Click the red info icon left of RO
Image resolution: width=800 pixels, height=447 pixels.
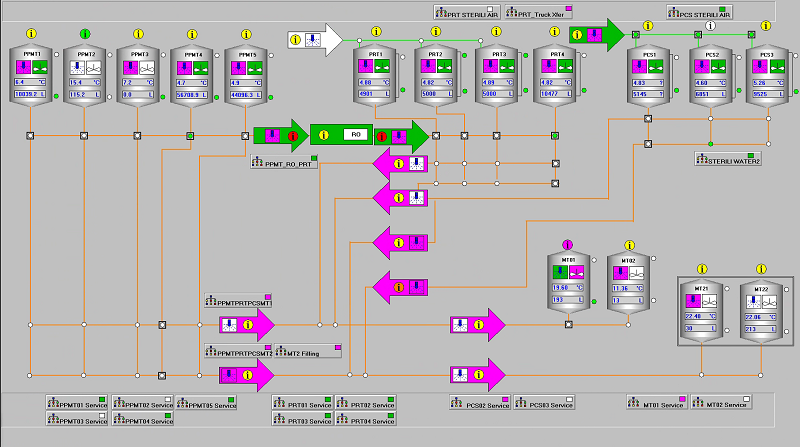293,134
